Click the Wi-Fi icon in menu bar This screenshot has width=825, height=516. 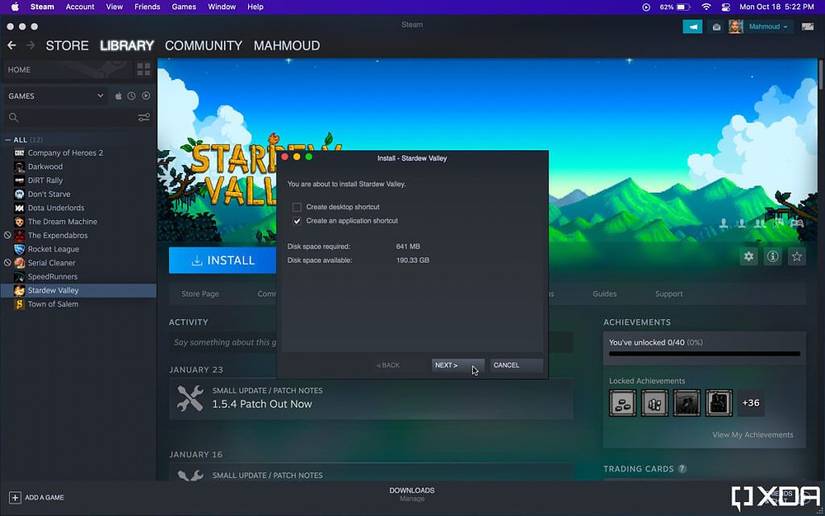706,7
